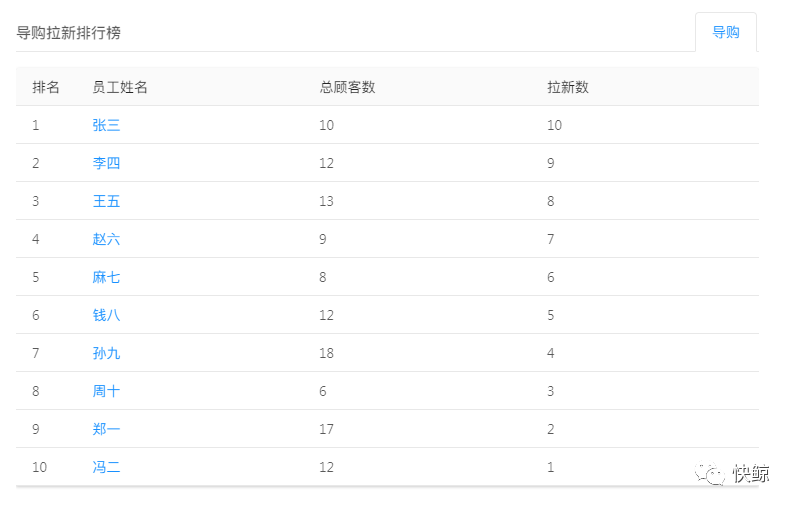
Task: View employee 孙九 profile link
Action: 106,353
